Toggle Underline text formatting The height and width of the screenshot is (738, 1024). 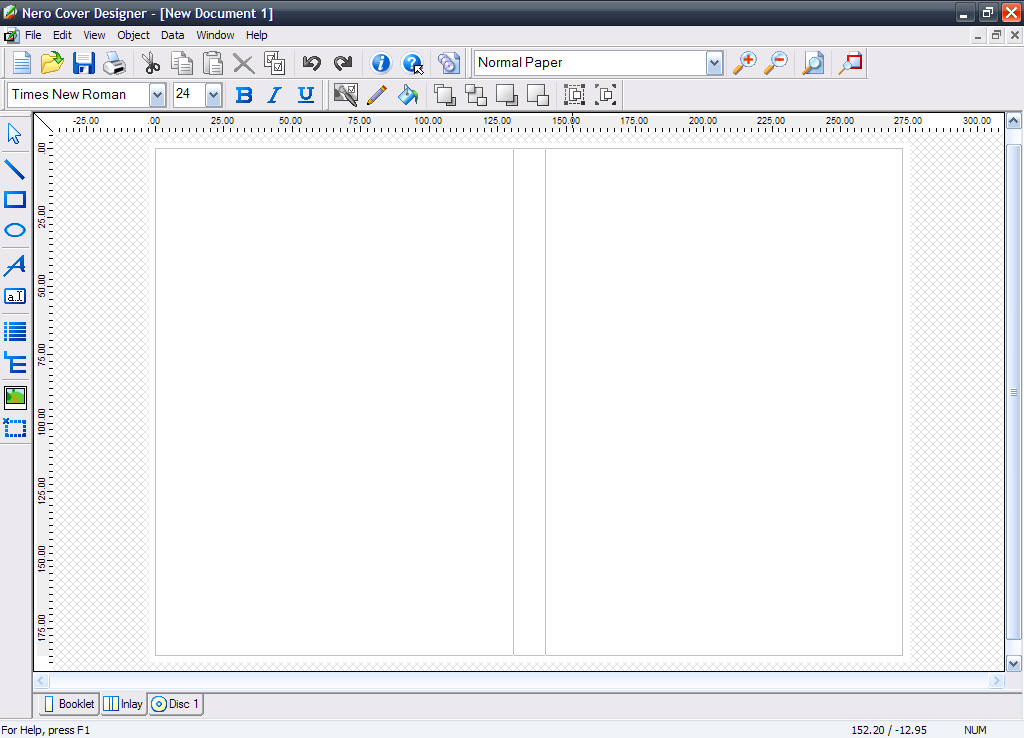[306, 95]
